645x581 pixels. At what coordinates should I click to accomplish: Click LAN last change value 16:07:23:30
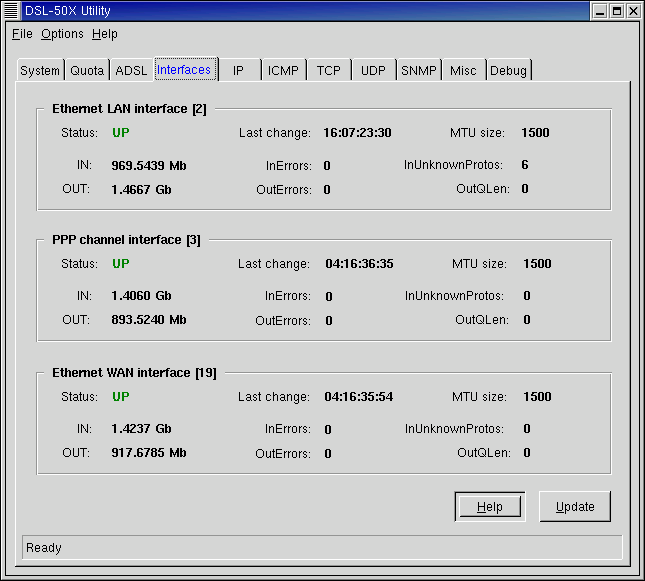[357, 133]
